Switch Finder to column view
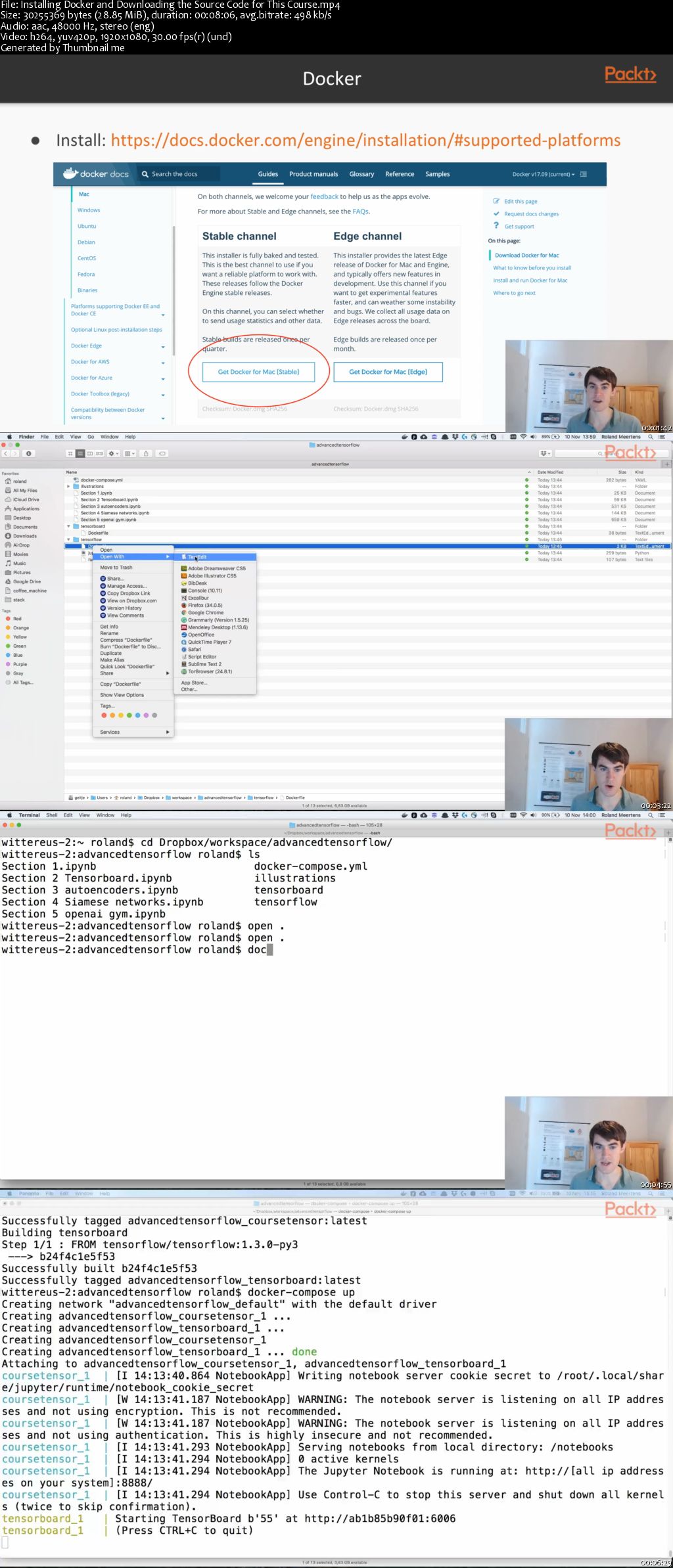Screen dimensions: 673x1568 pos(90,453)
